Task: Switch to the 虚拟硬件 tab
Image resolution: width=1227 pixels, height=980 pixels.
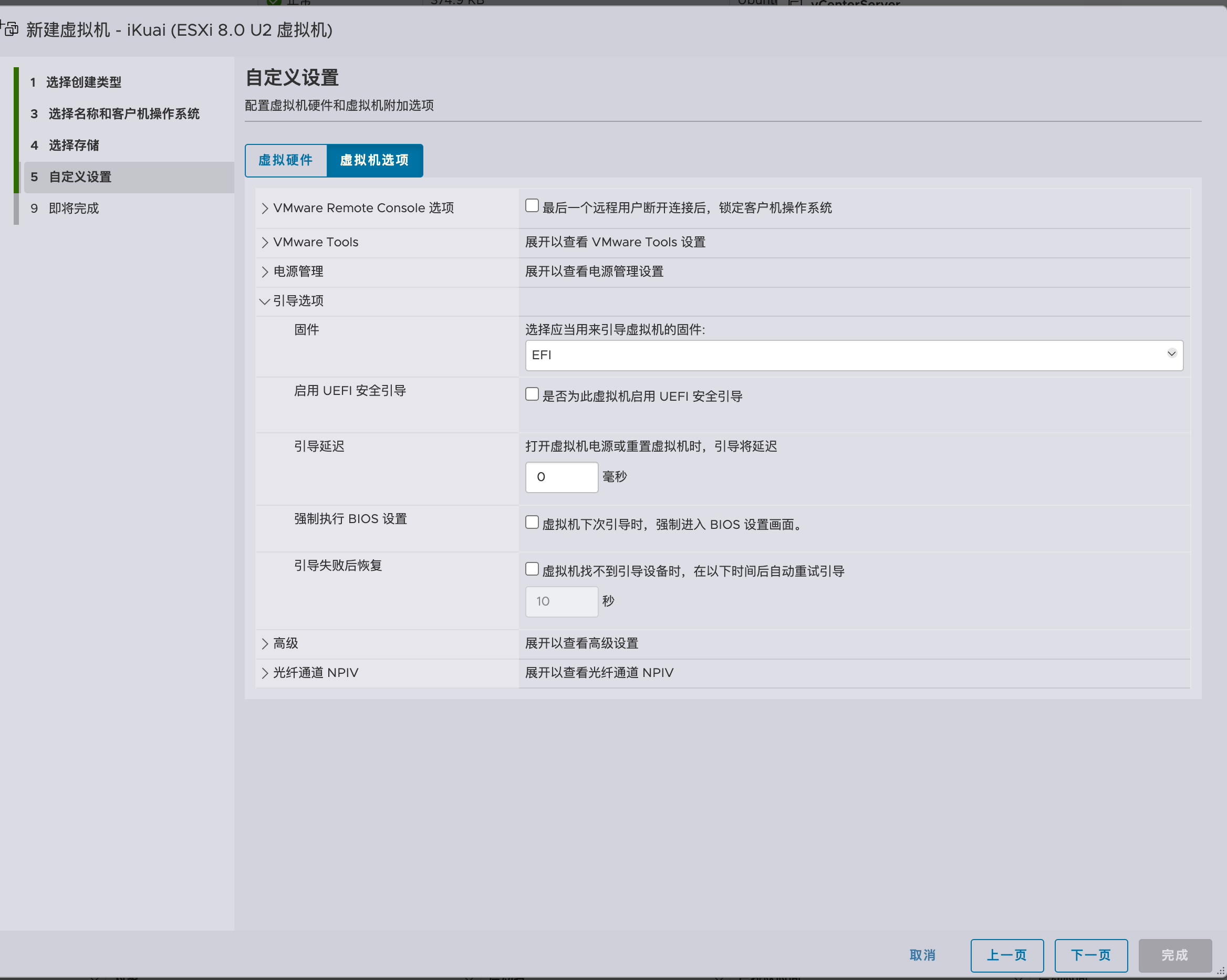Action: click(x=286, y=161)
